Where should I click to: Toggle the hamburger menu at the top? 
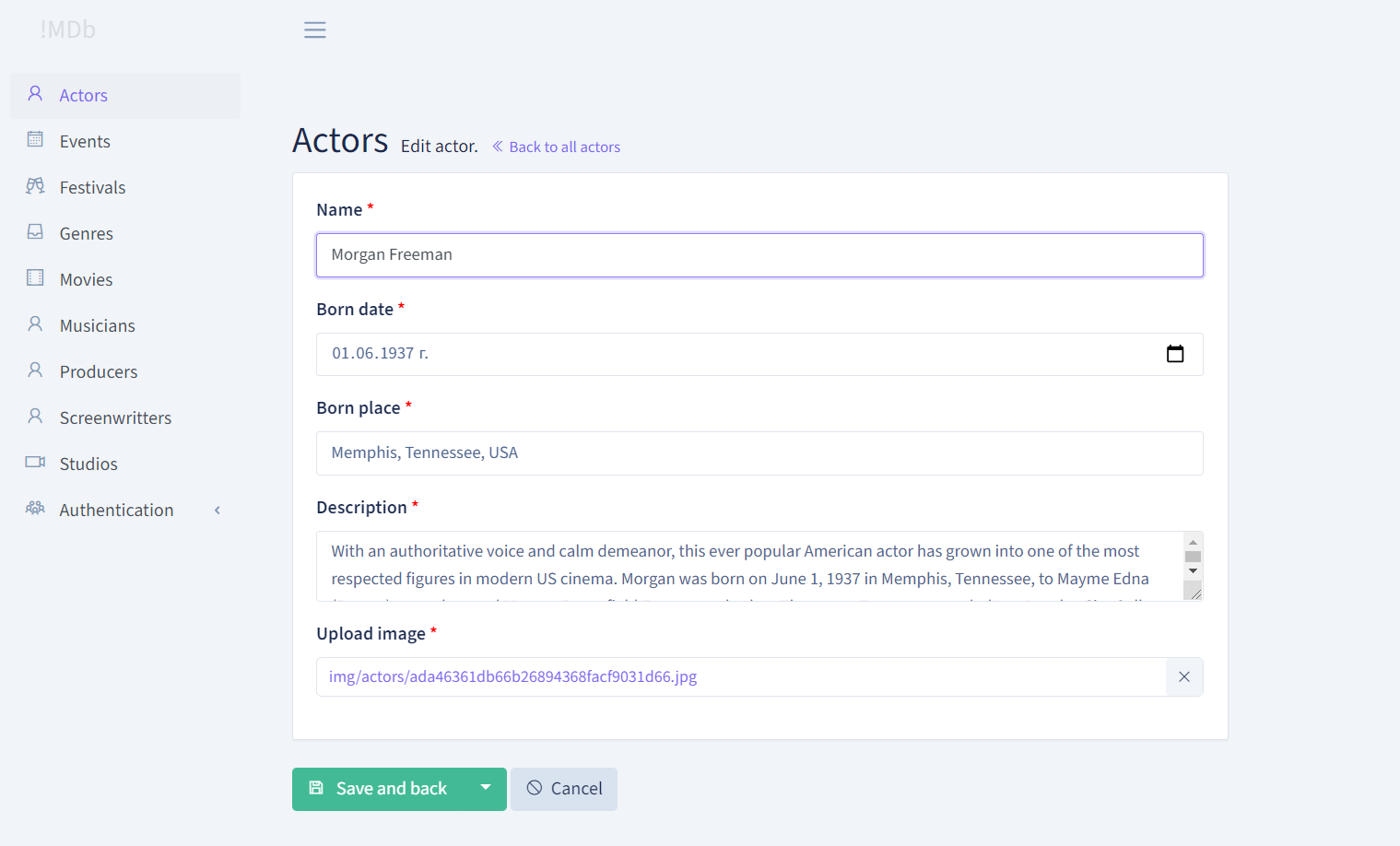[314, 29]
